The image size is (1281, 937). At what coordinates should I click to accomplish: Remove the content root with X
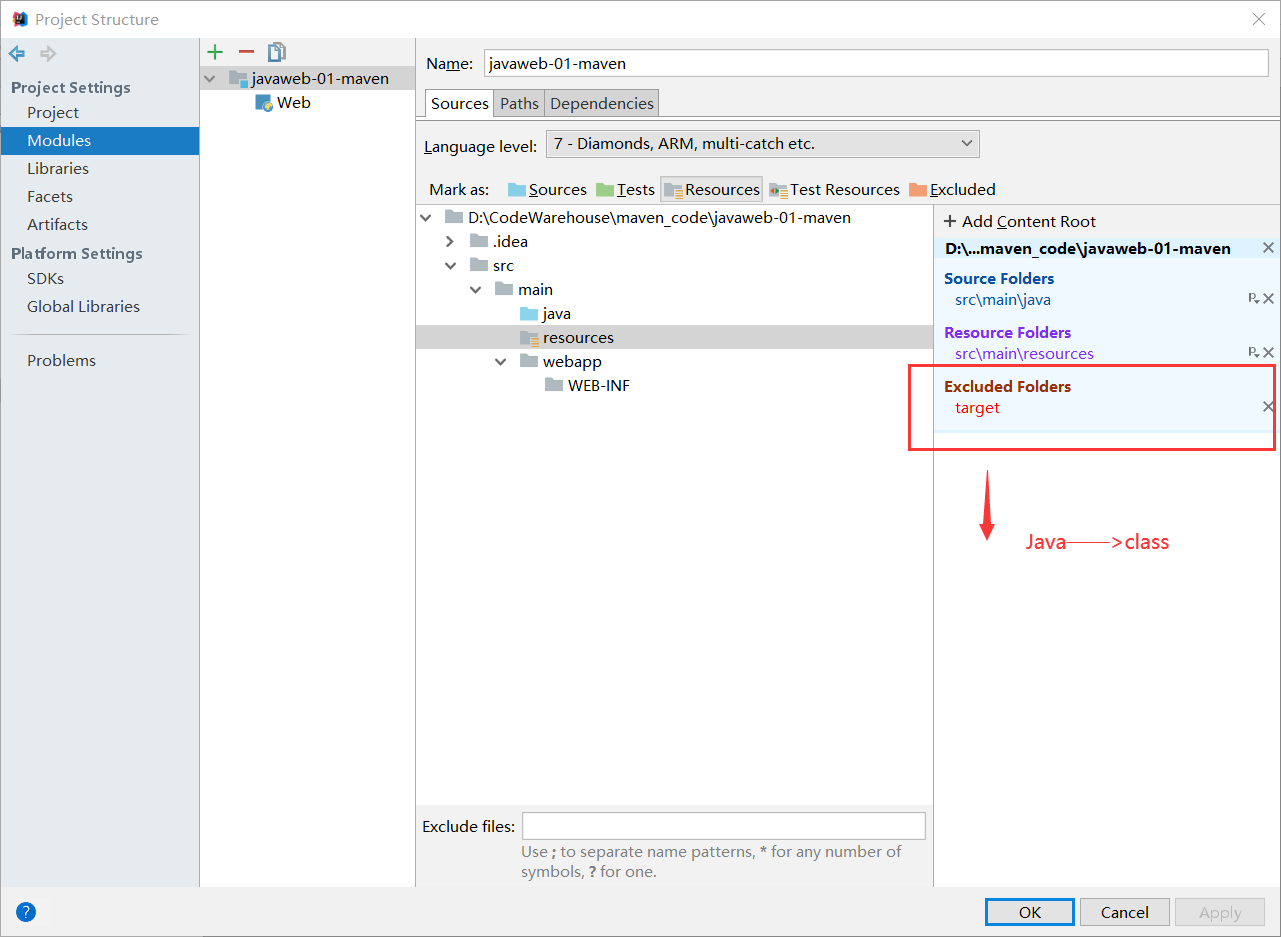click(1268, 248)
